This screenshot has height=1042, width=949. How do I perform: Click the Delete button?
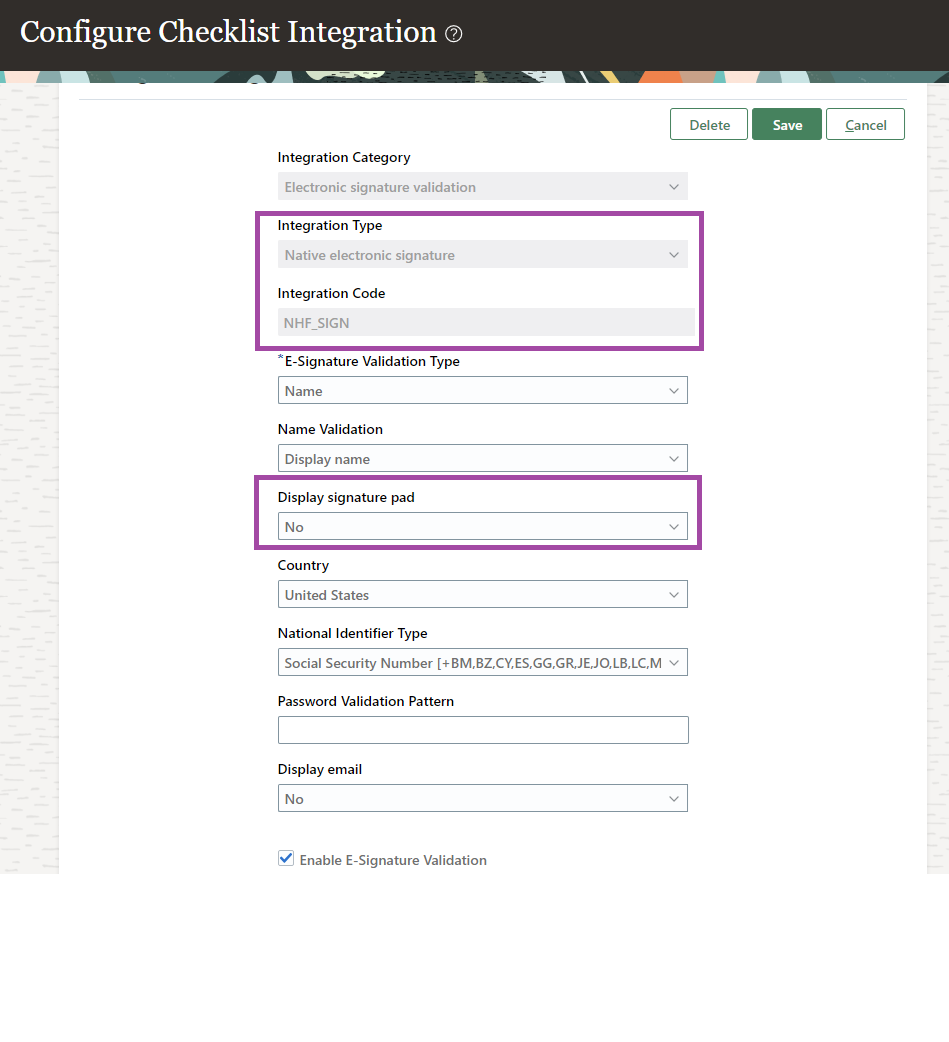tap(709, 124)
